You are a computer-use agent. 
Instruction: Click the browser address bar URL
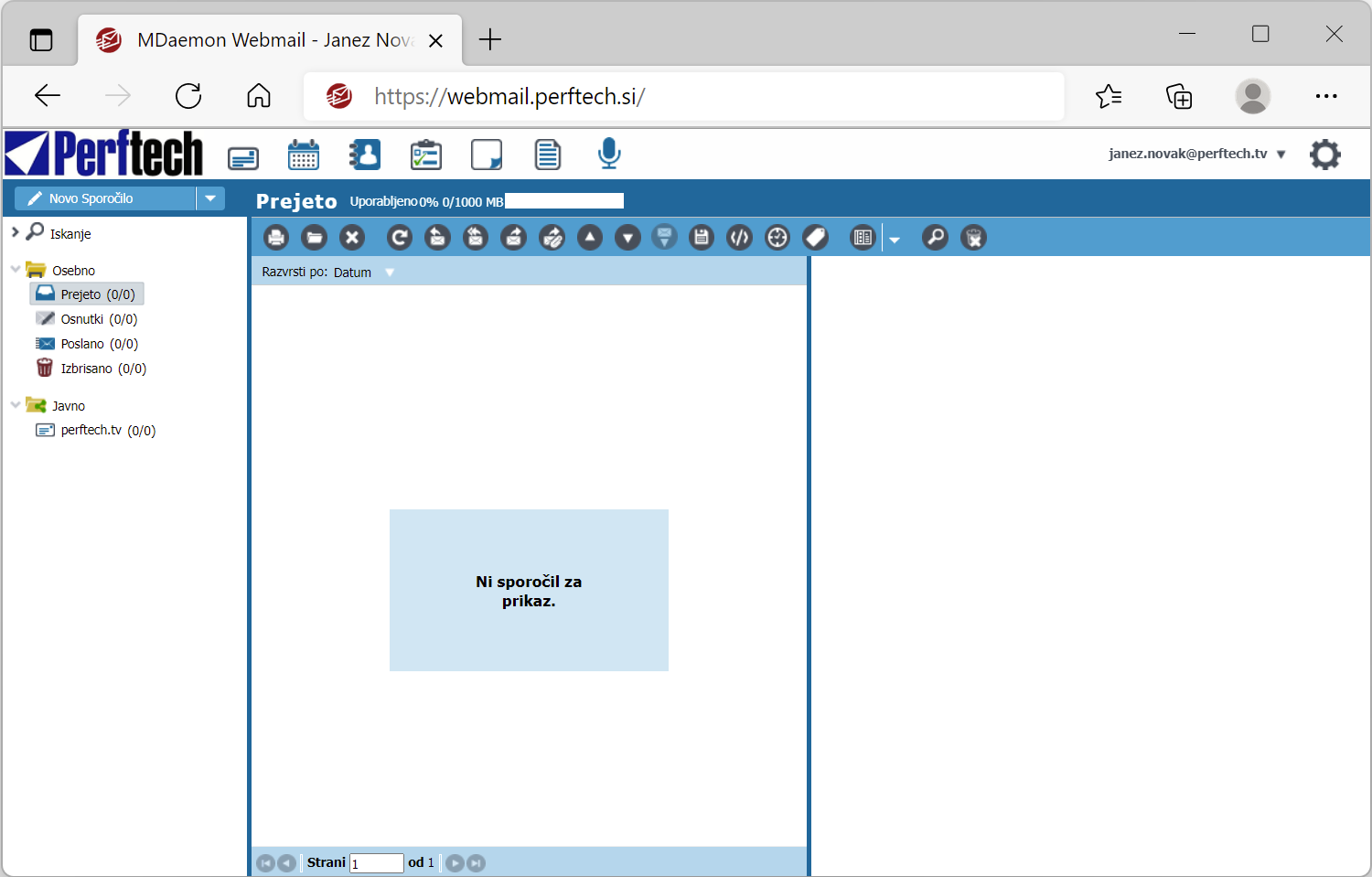coord(509,96)
